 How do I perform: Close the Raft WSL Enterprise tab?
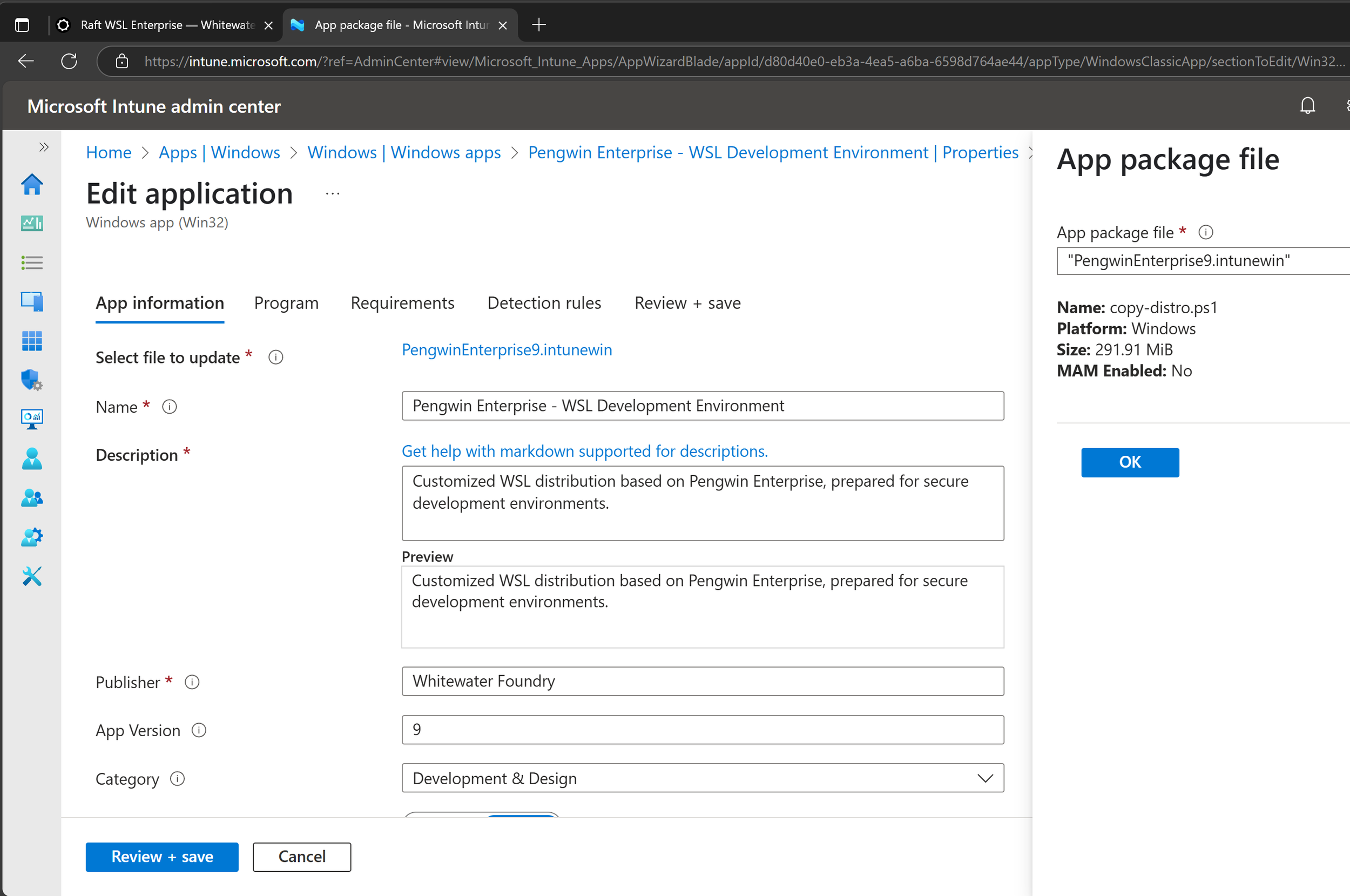coord(268,25)
